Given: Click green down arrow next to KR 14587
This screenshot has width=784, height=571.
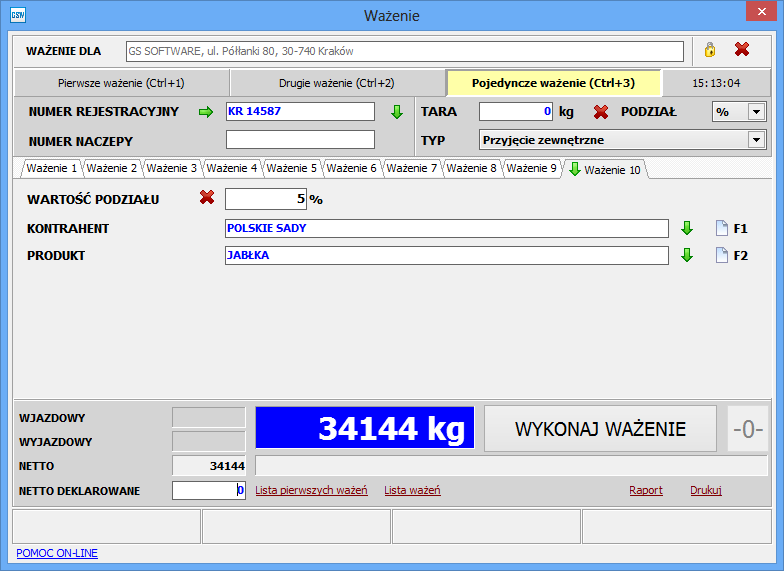Looking at the screenshot, I should click(x=397, y=112).
